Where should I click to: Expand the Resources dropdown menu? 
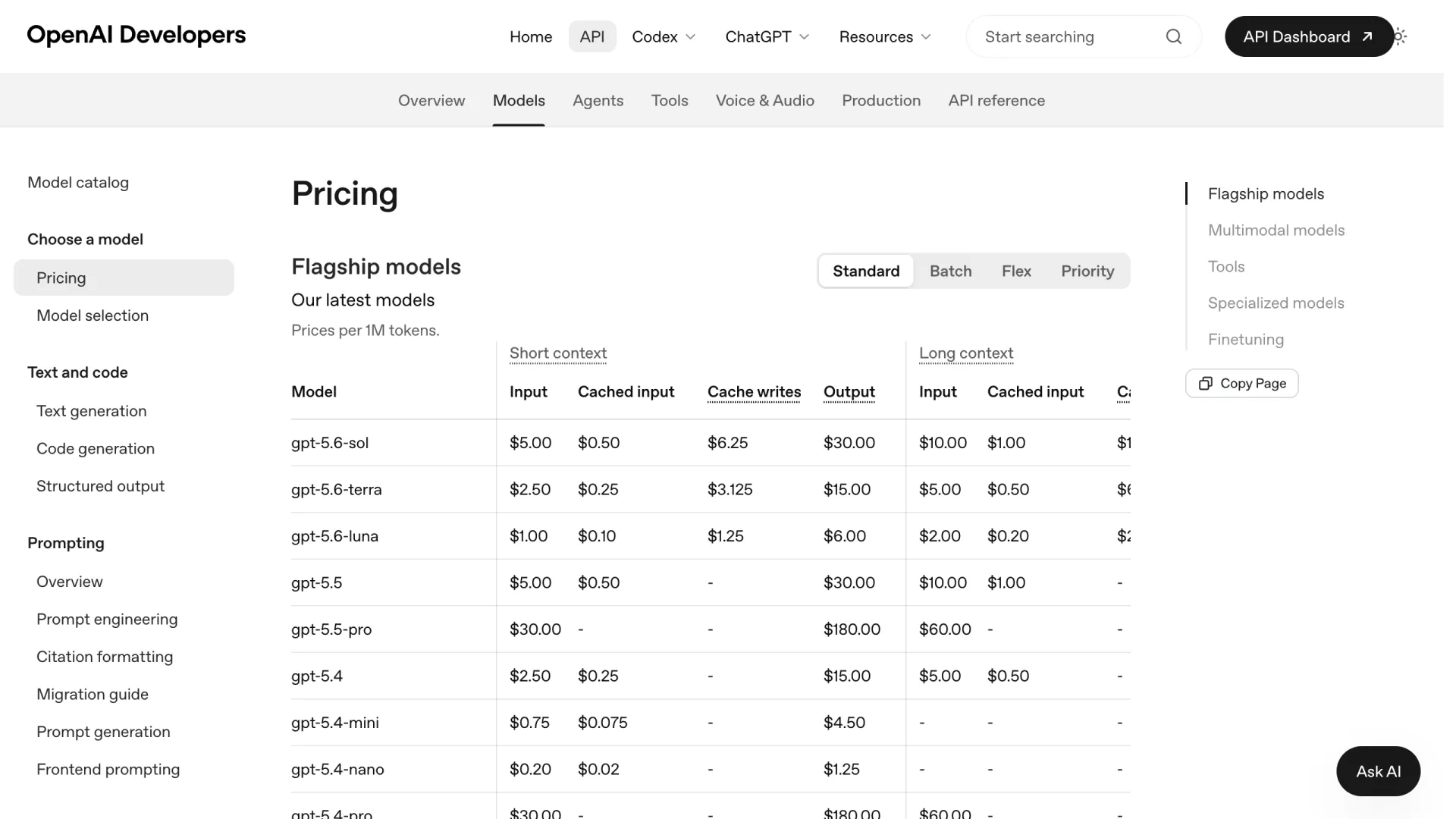coord(885,36)
